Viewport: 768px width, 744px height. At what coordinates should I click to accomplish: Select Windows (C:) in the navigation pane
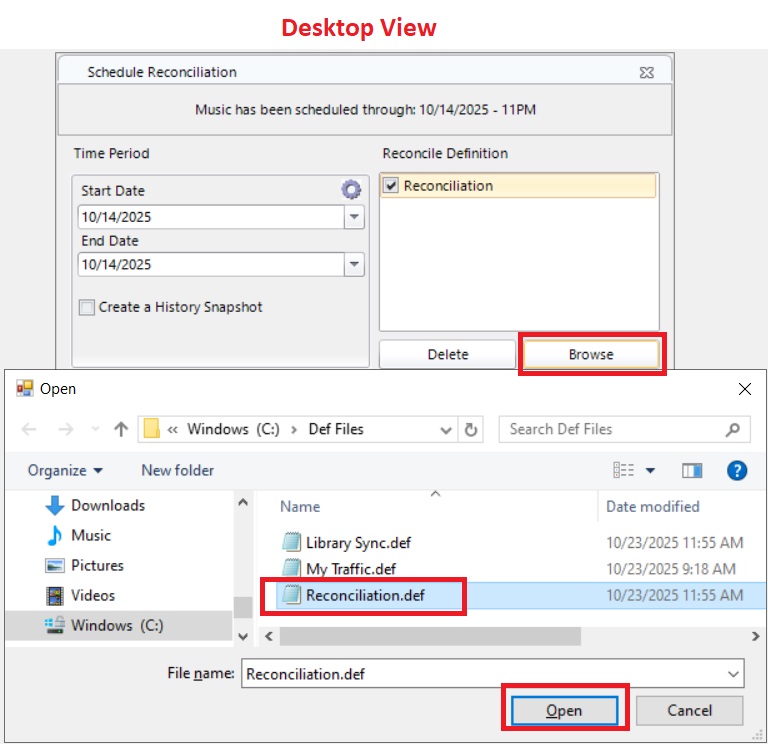[x=119, y=625]
